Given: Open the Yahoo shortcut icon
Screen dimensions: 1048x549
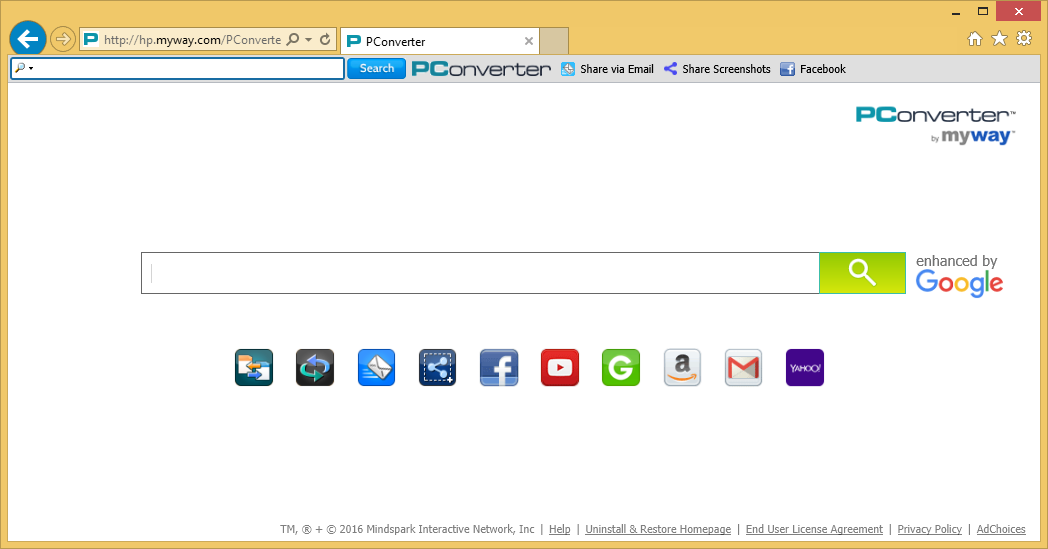Looking at the screenshot, I should 805,368.
